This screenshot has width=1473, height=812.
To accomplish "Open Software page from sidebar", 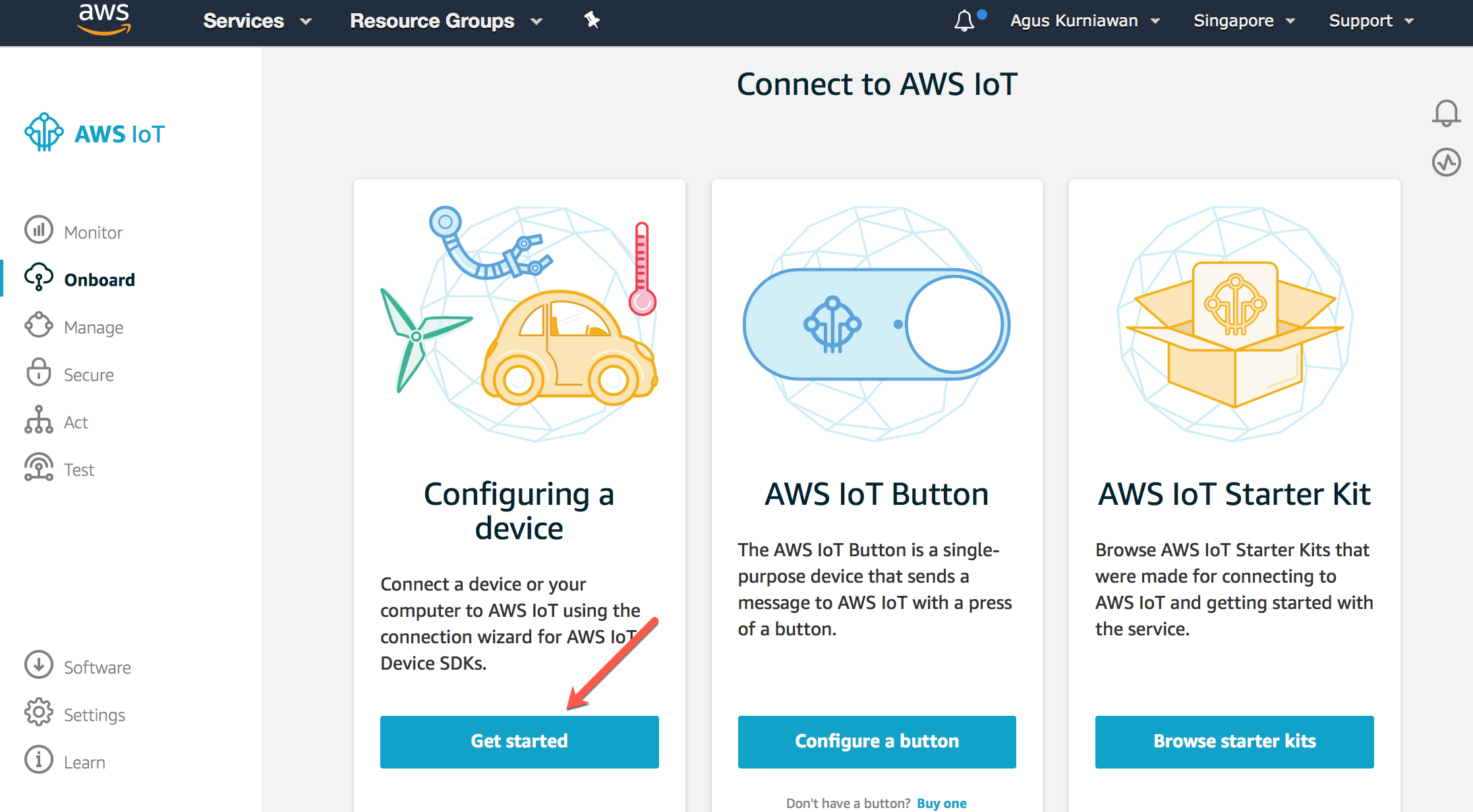I will click(98, 667).
